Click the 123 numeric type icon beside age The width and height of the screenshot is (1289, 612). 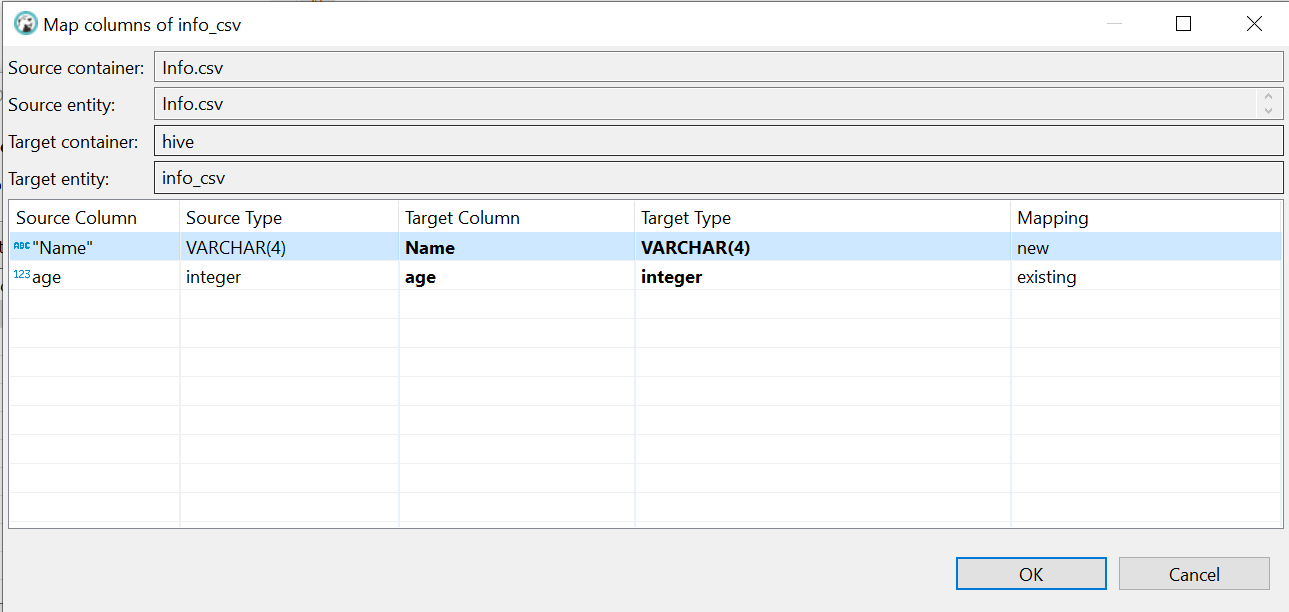click(24, 277)
